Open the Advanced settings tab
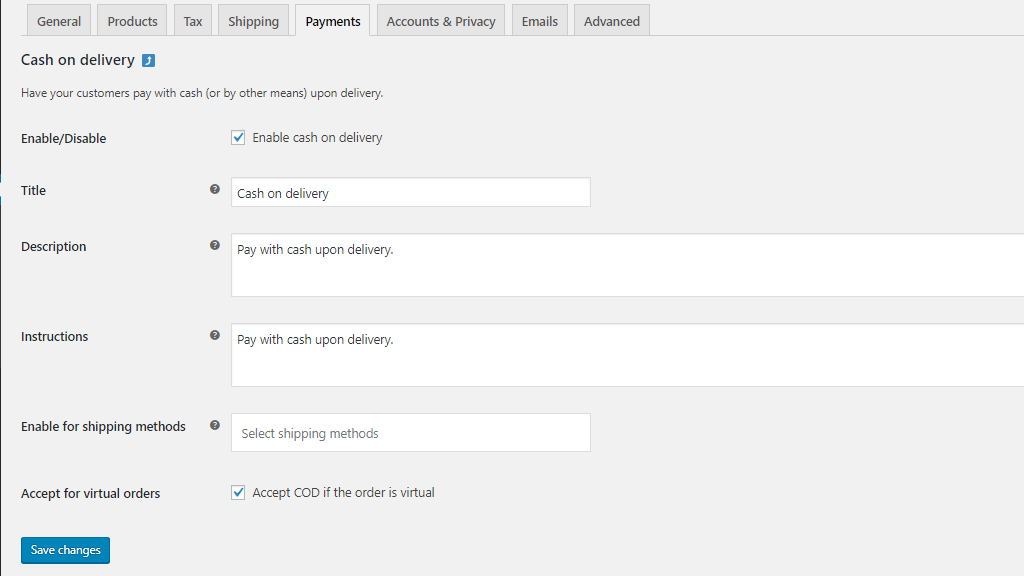The image size is (1024, 576). (611, 21)
